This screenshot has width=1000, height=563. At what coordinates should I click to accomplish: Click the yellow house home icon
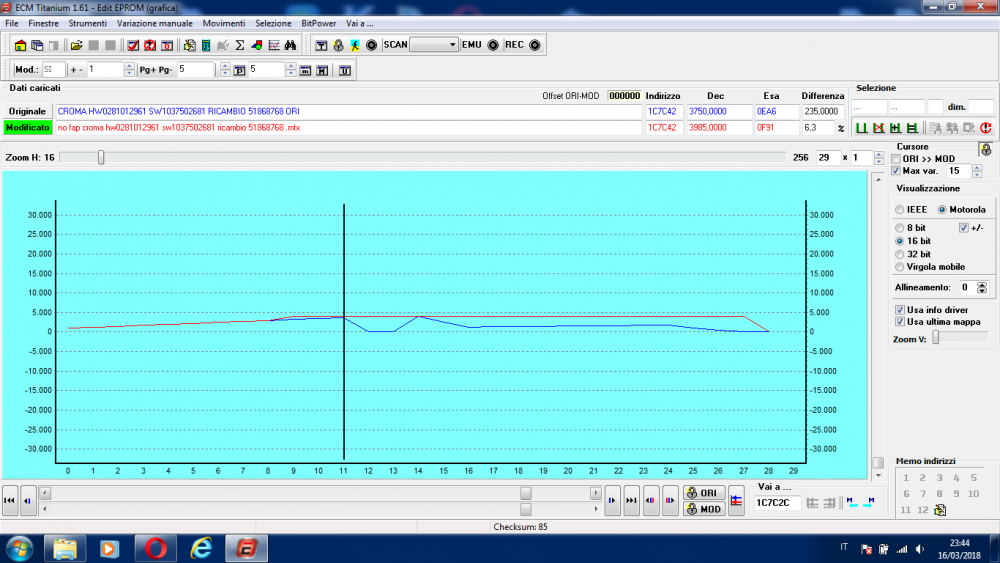20,45
